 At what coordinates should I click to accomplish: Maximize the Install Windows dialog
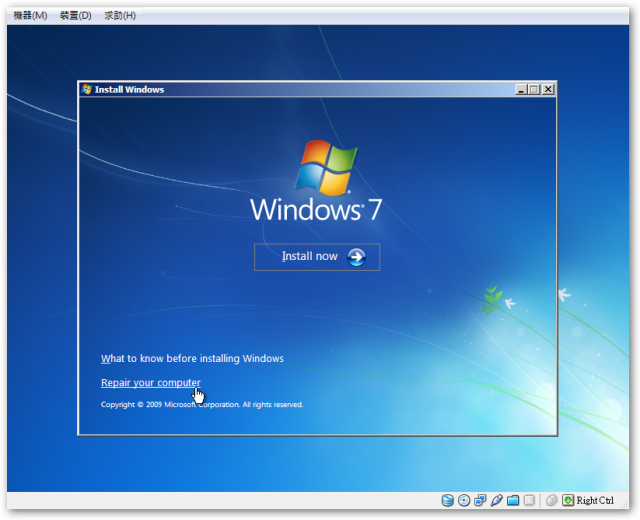point(533,89)
